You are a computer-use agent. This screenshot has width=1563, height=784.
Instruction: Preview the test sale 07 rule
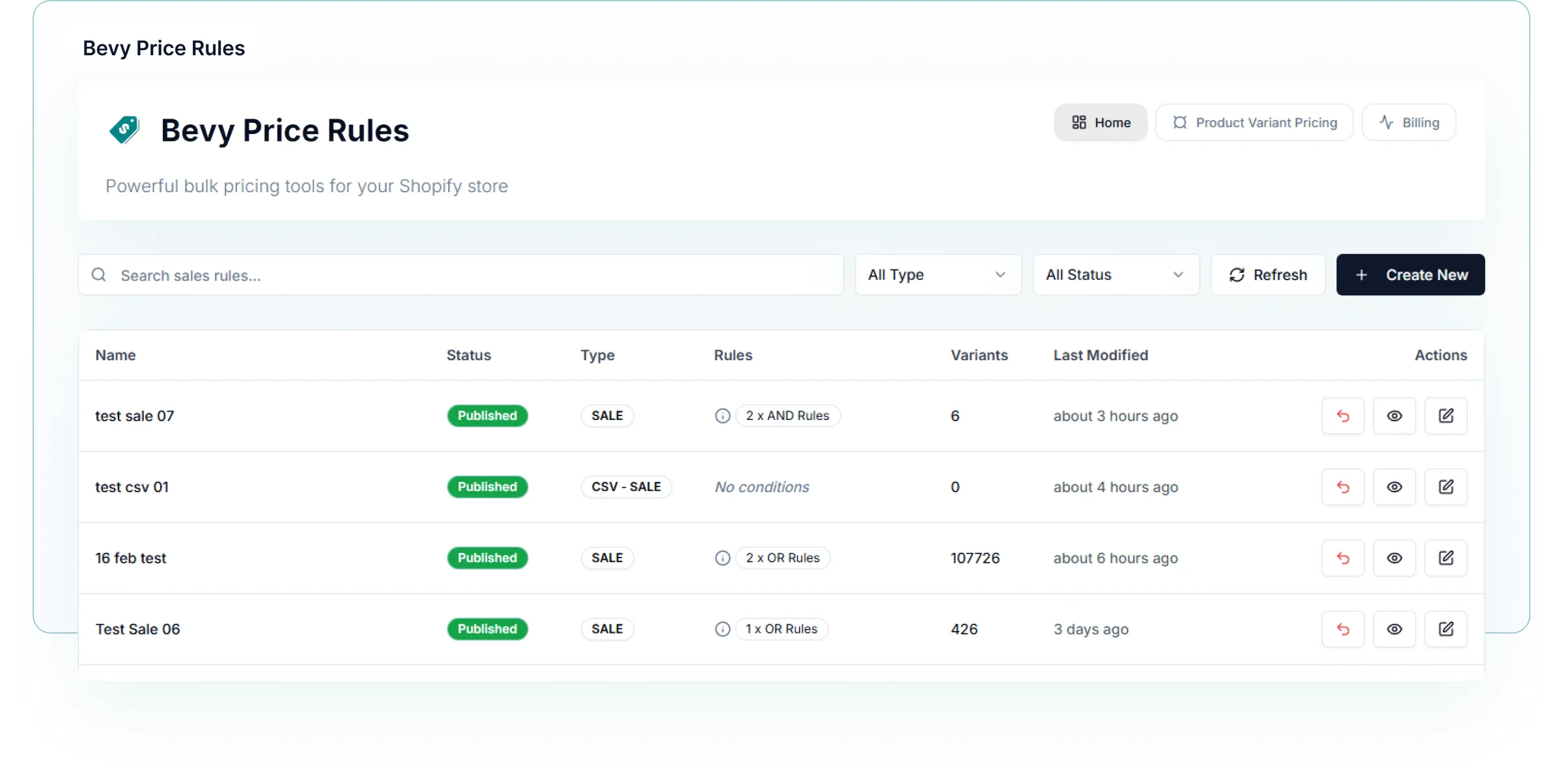1394,415
